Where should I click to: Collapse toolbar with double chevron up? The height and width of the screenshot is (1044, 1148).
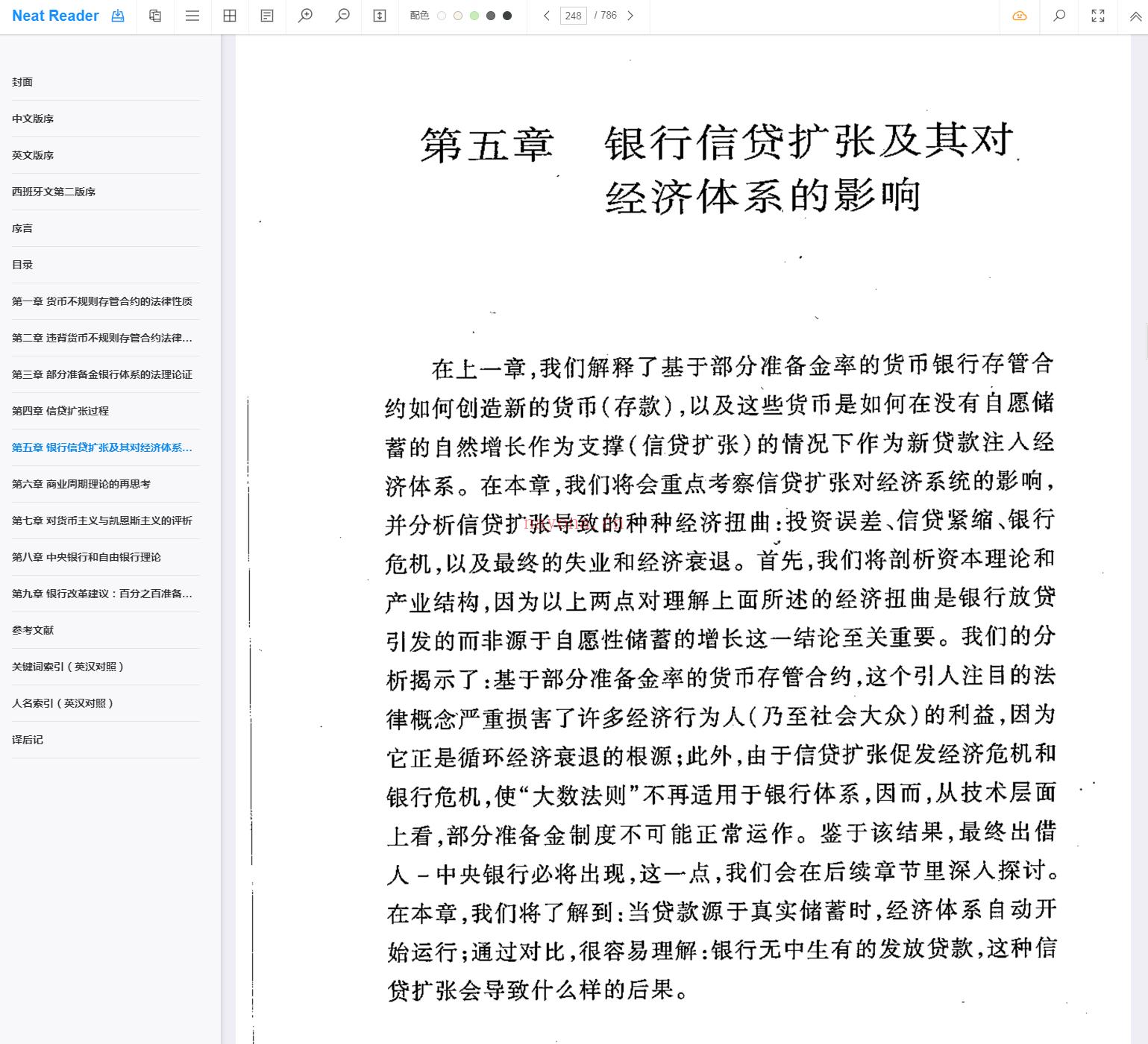click(1136, 16)
